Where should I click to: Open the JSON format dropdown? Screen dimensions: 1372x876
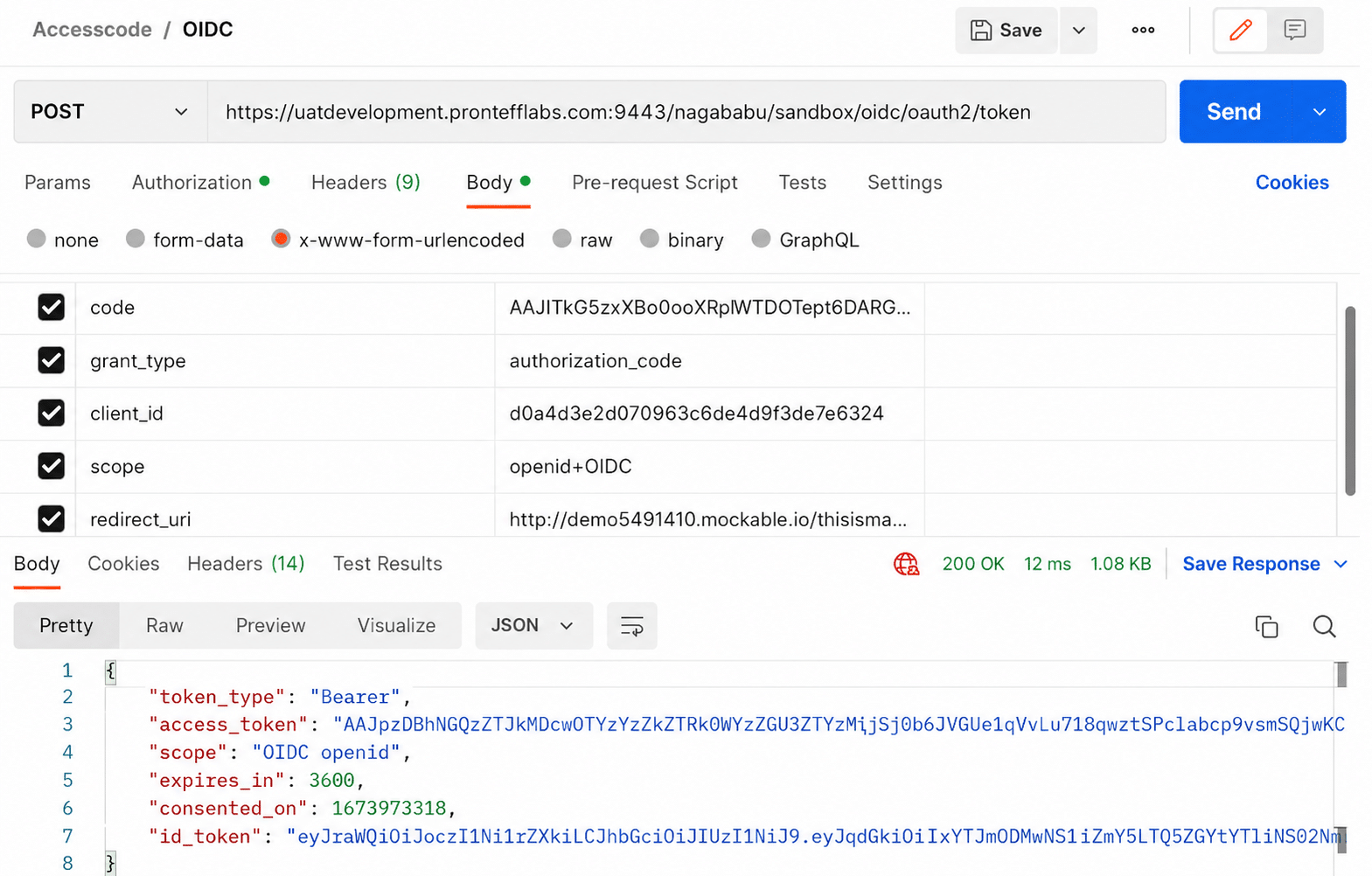(533, 626)
